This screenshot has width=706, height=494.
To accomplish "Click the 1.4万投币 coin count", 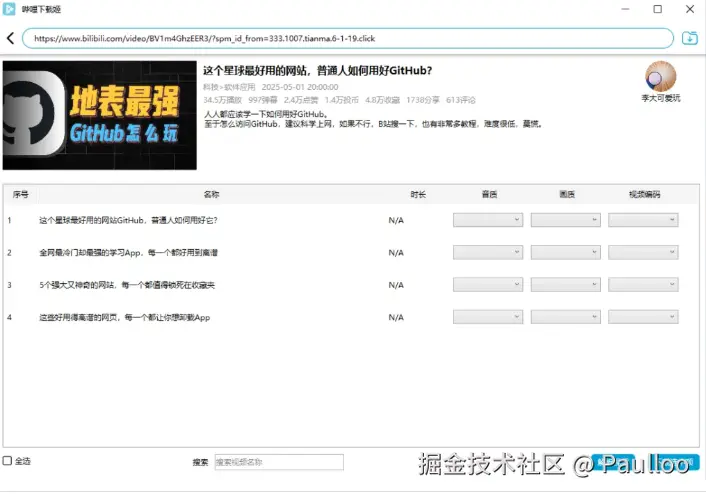I will 342,100.
